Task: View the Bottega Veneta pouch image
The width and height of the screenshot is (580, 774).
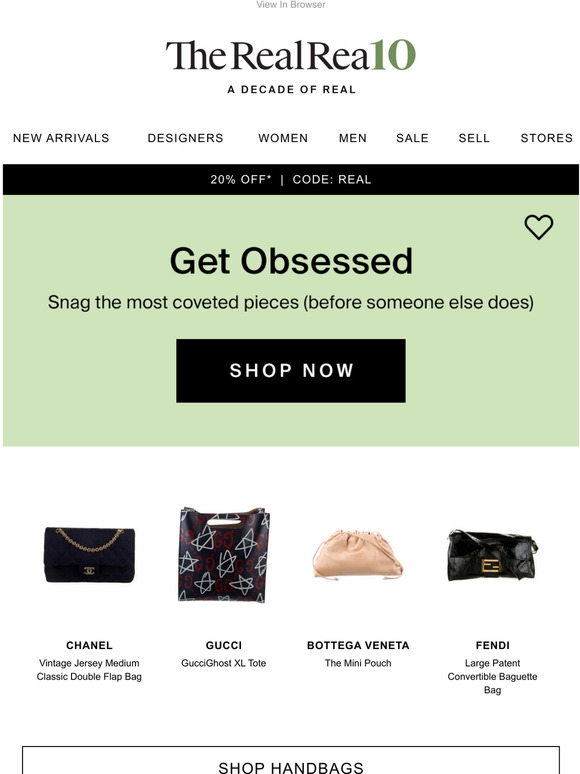Action: [x=358, y=555]
